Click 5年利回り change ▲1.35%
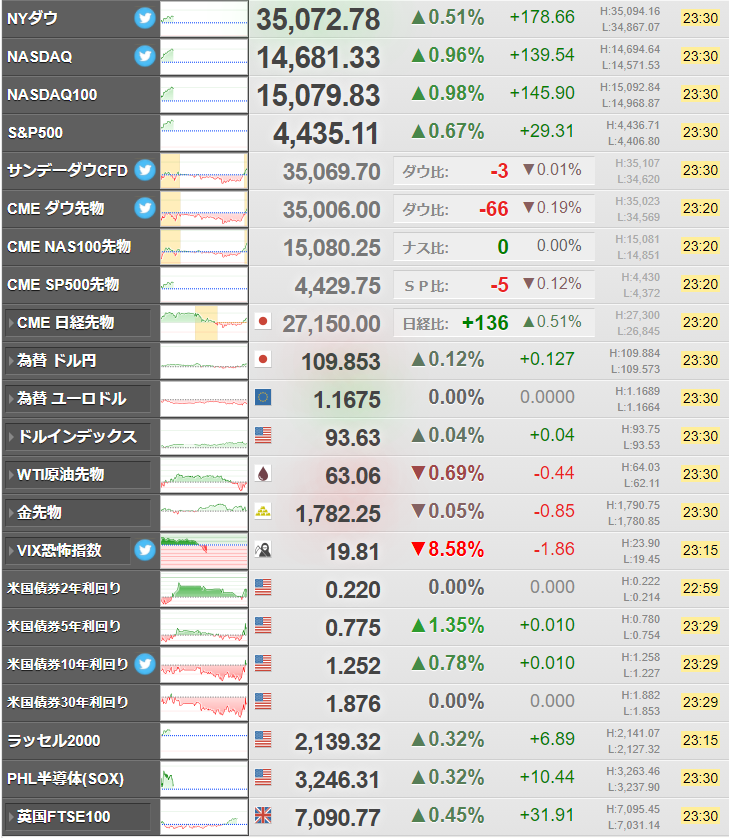Image resolution: width=729 pixels, height=838 pixels. coord(448,625)
